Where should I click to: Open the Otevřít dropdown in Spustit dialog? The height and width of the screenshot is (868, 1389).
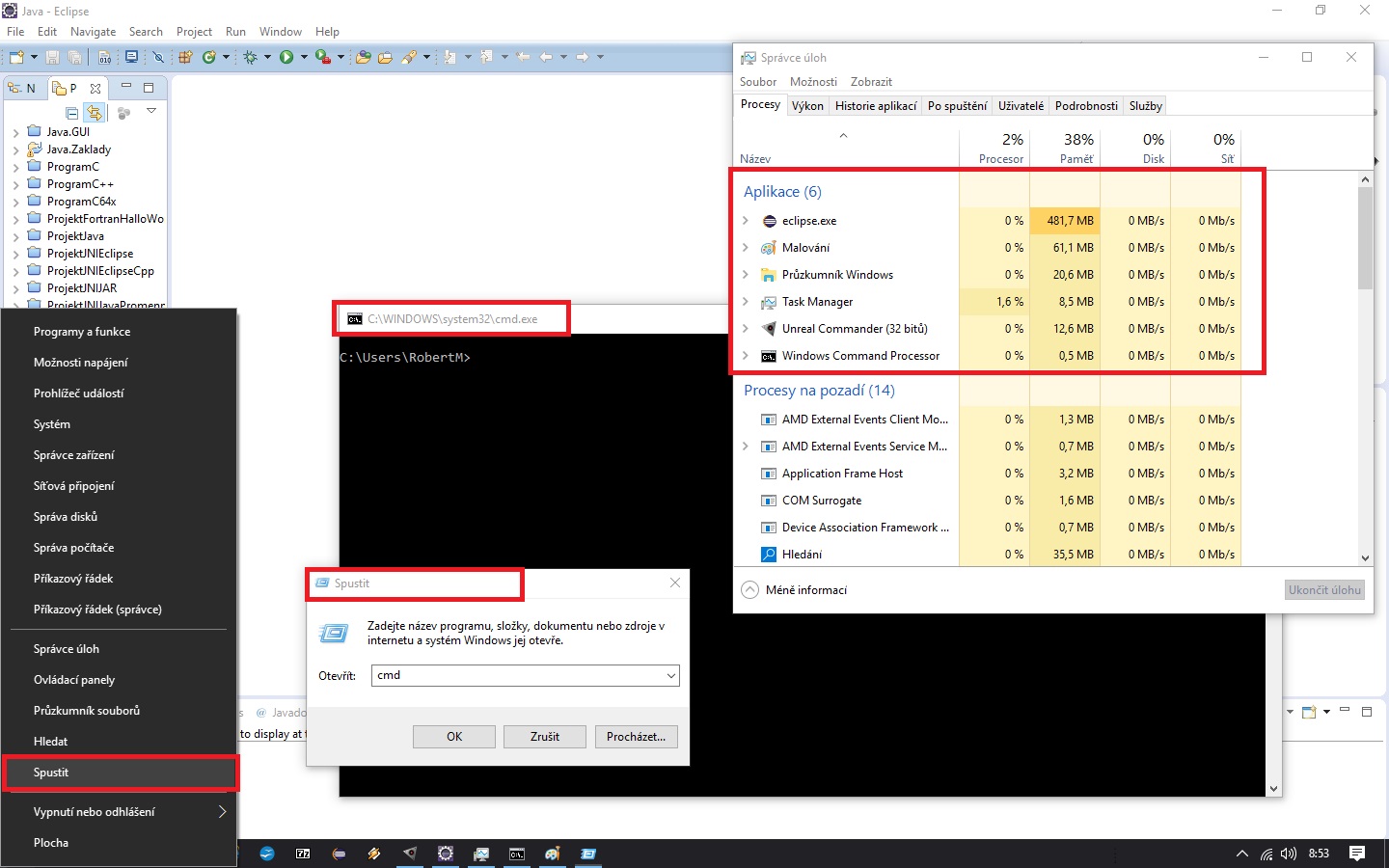(x=671, y=675)
